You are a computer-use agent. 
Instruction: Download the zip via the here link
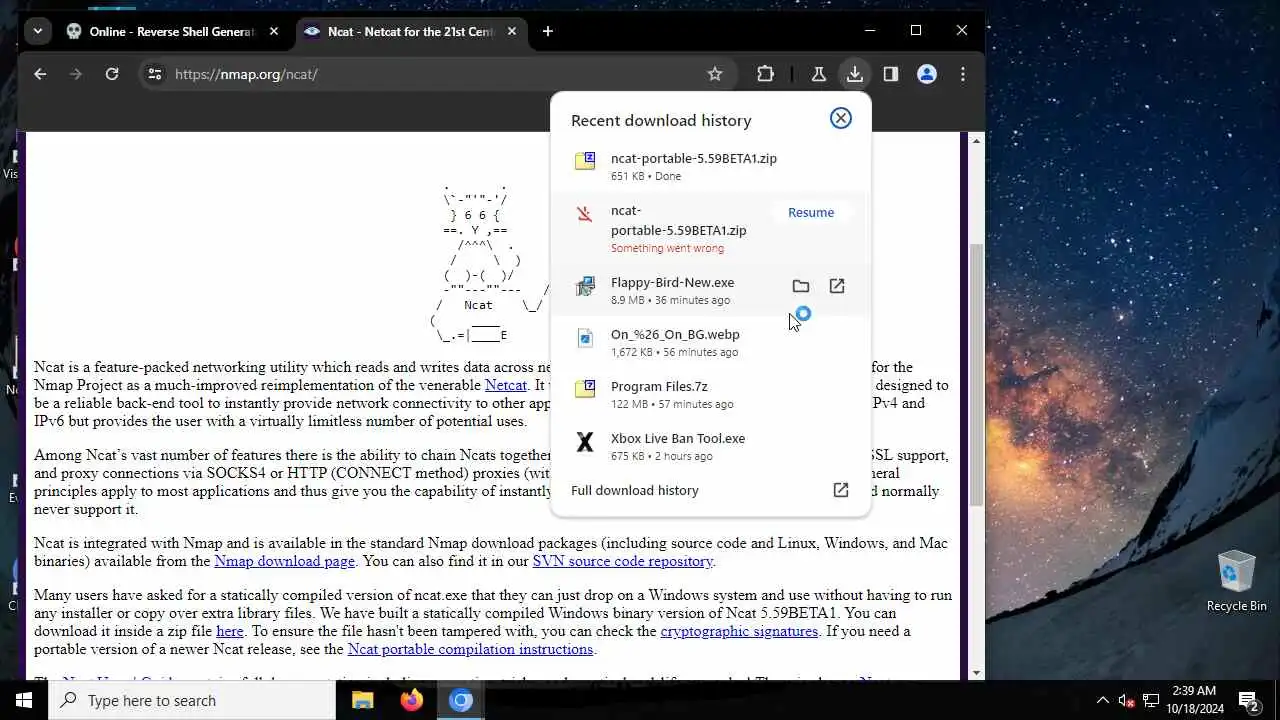click(x=230, y=631)
